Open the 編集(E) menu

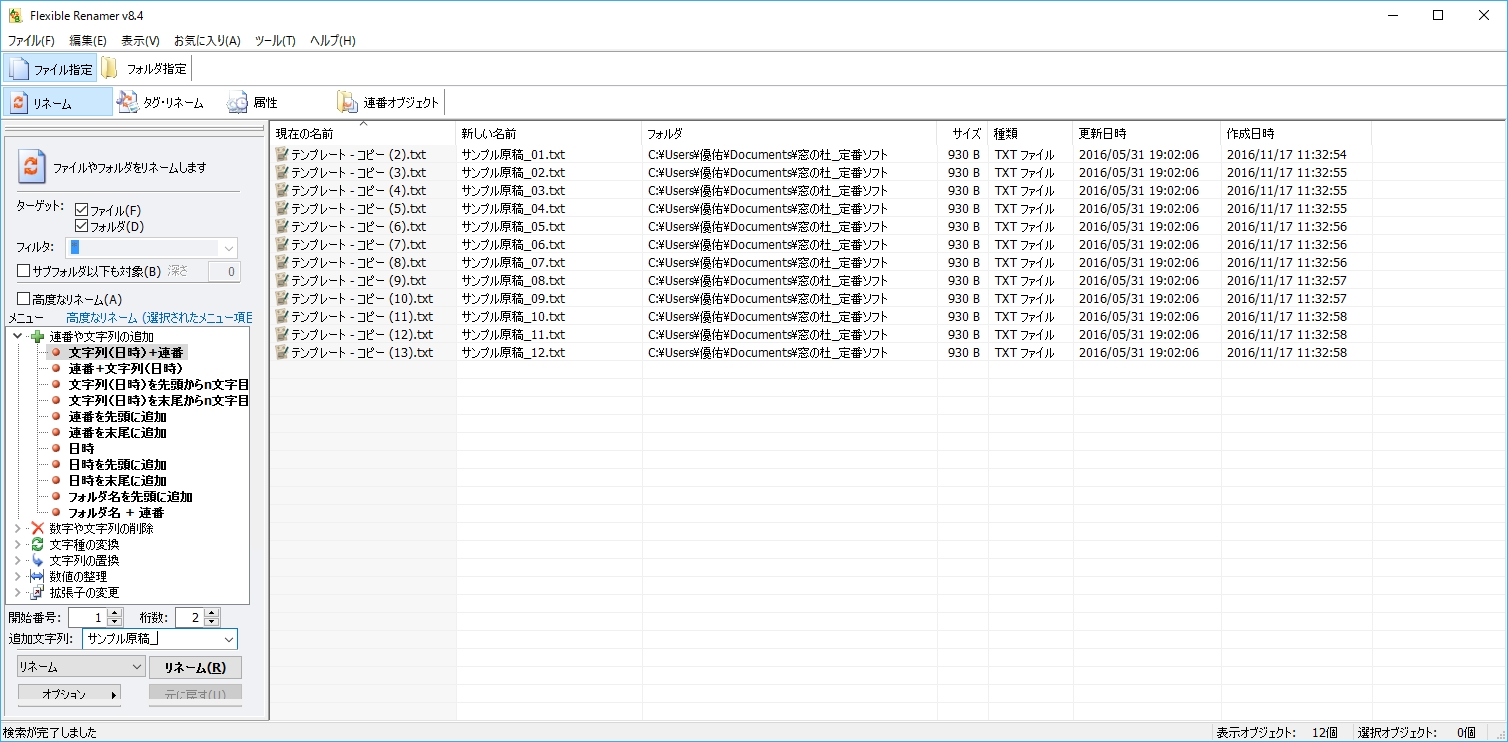click(88, 41)
